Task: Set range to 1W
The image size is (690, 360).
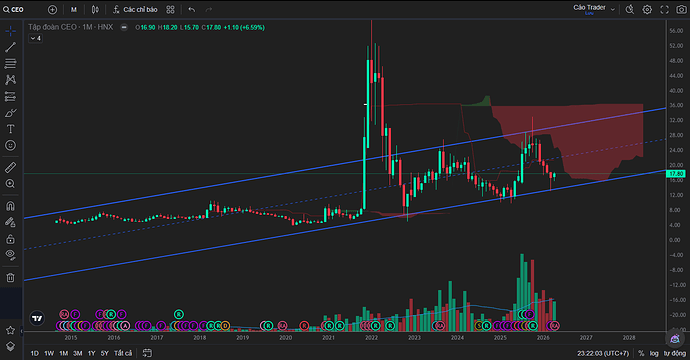Action: click(49, 353)
